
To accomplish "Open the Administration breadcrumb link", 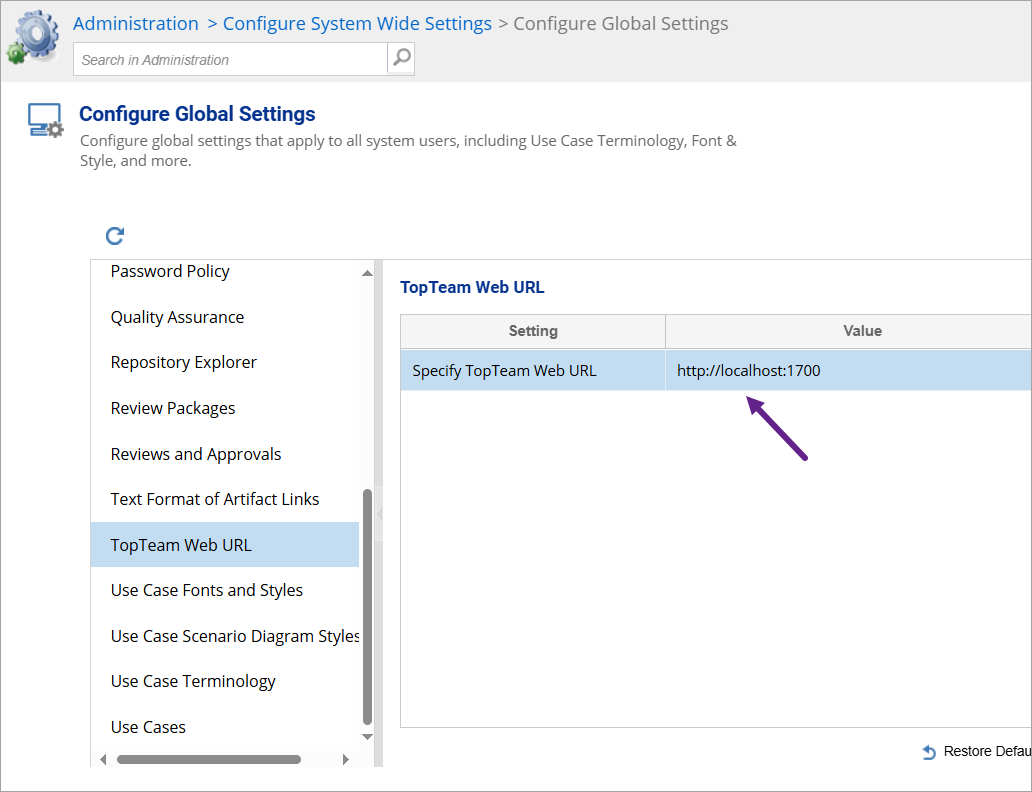I will 136,24.
